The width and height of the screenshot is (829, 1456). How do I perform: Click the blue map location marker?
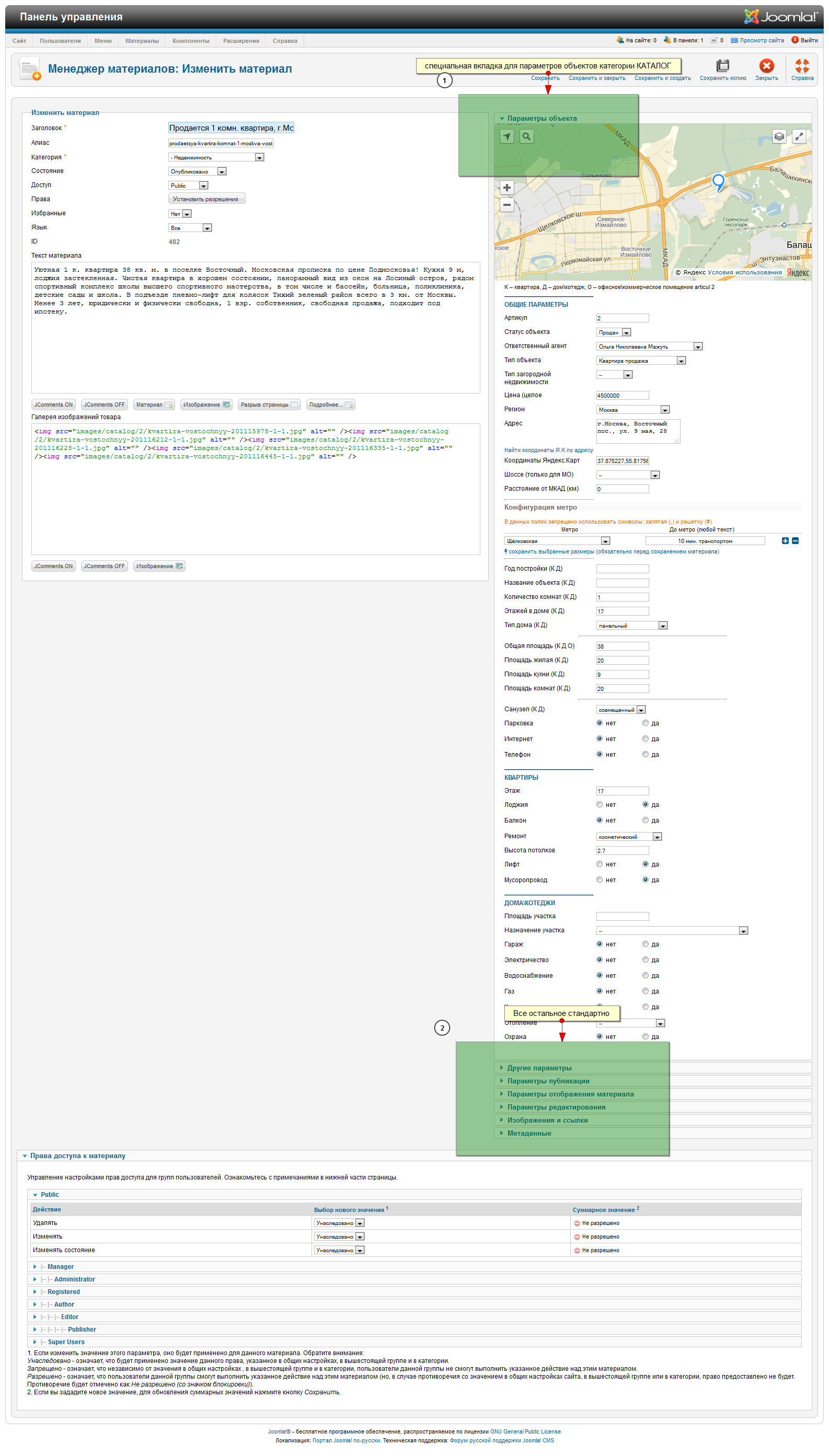tap(719, 183)
